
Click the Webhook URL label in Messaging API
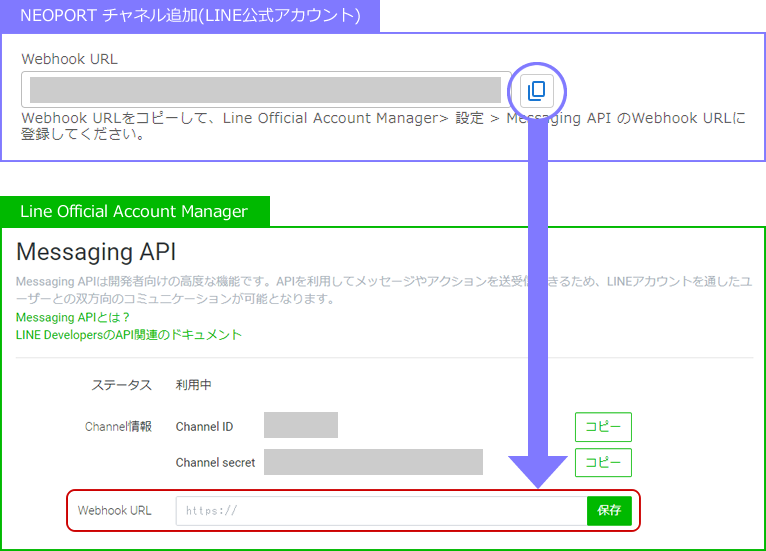115,510
